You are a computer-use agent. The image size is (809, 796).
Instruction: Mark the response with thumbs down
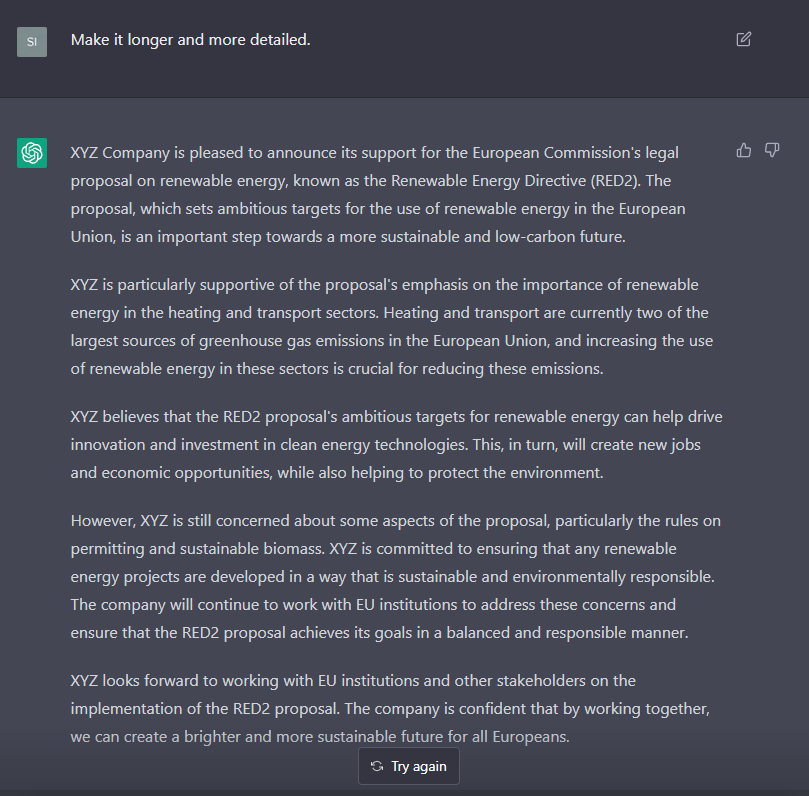(x=772, y=150)
